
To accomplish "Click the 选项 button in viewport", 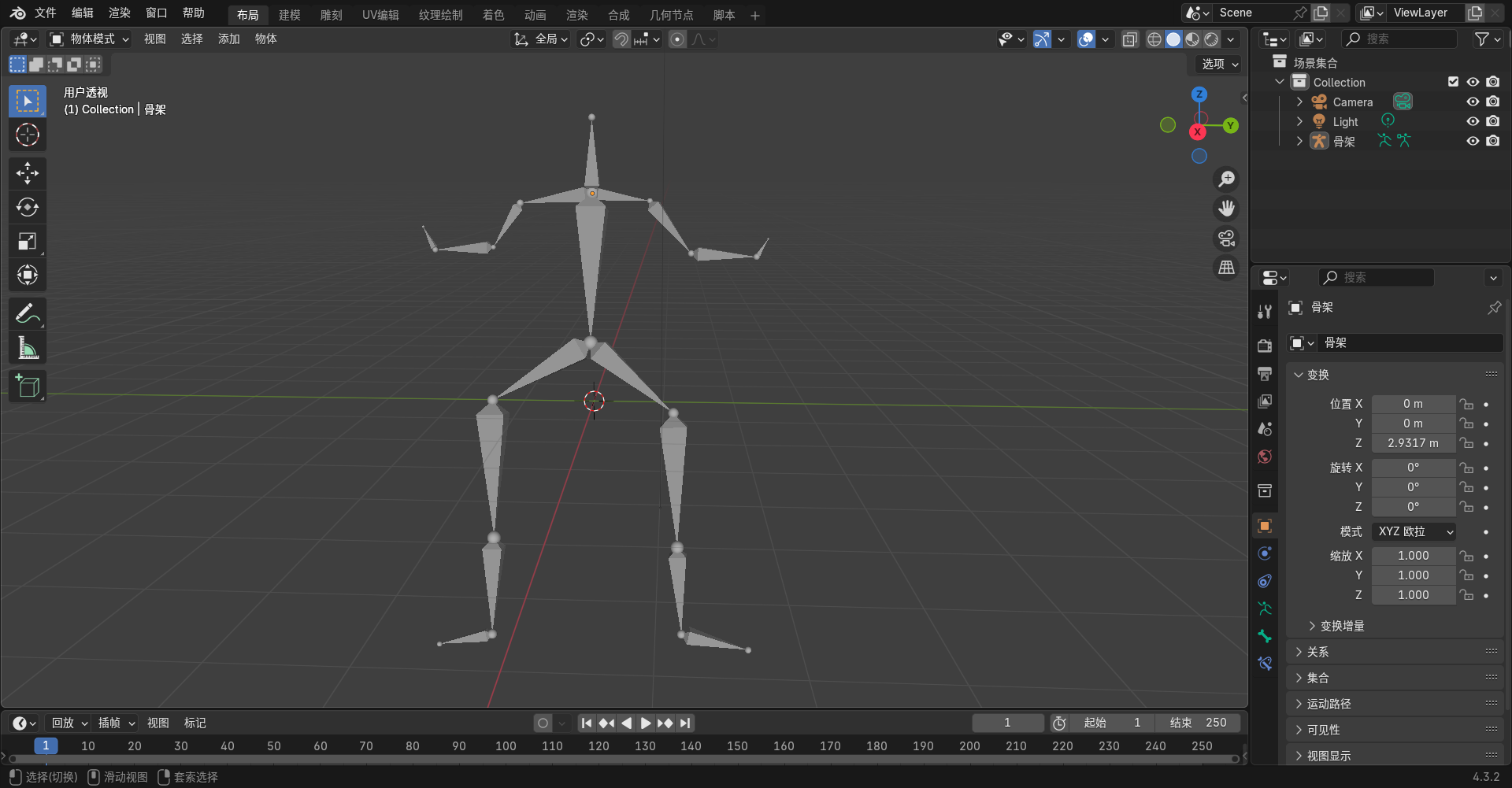I will pyautogui.click(x=1219, y=65).
